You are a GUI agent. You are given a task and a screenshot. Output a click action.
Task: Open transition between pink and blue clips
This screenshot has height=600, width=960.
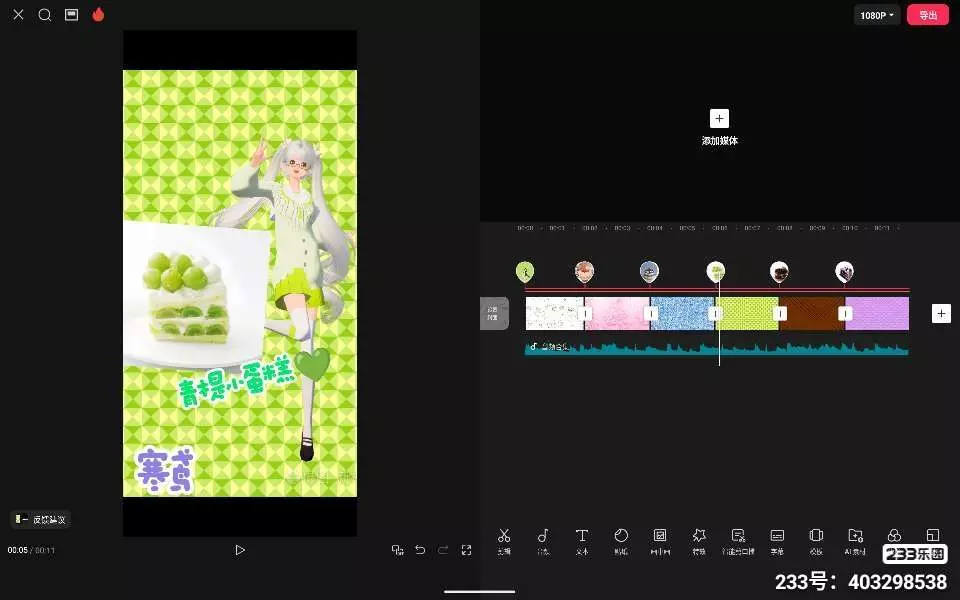(x=651, y=313)
